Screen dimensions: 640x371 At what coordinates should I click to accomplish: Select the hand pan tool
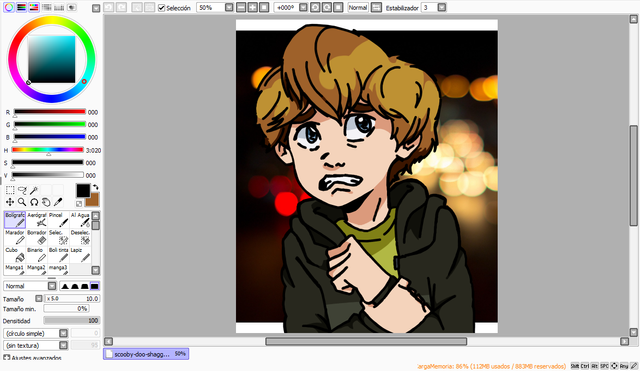(x=46, y=202)
